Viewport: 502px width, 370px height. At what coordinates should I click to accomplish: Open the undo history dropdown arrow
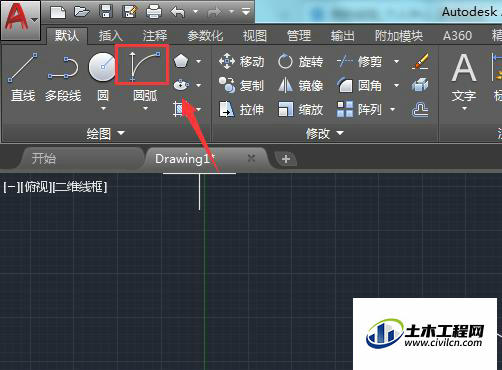[196, 12]
